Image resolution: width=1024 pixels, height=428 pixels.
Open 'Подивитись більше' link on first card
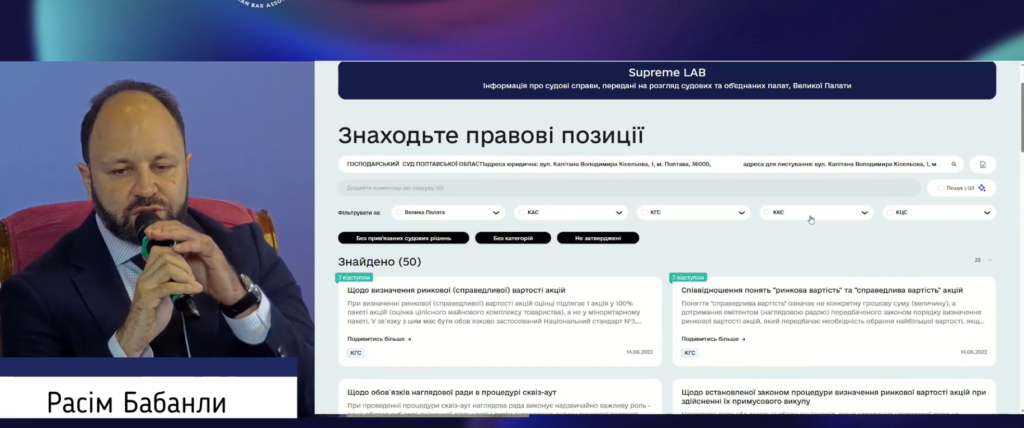[379, 339]
